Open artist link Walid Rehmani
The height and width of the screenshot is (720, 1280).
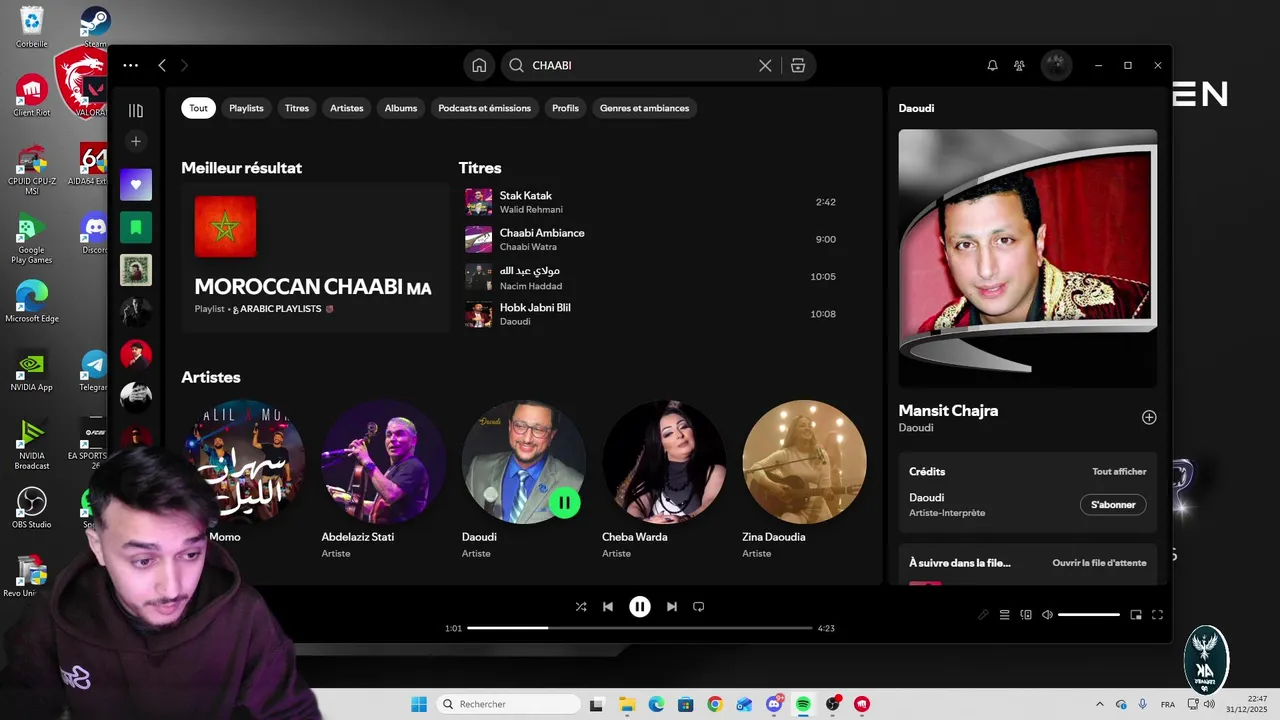coord(531,210)
